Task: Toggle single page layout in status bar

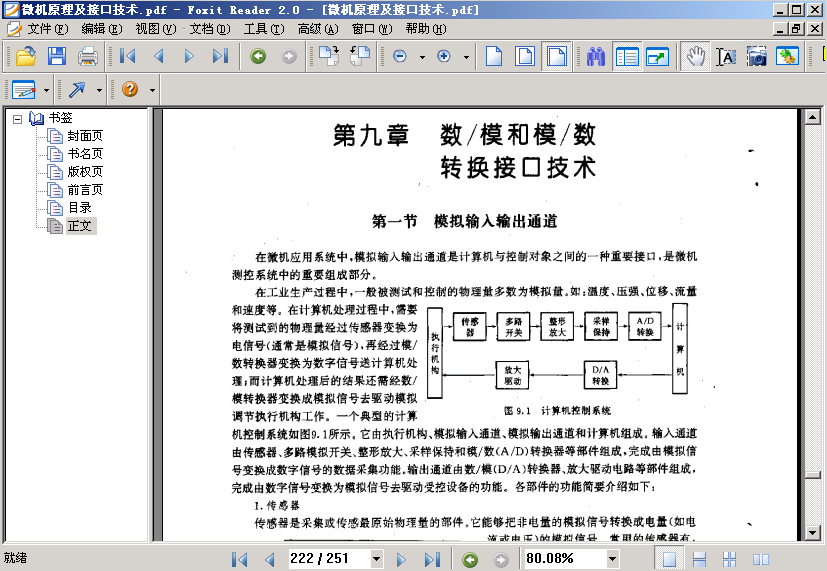Action: [x=669, y=559]
